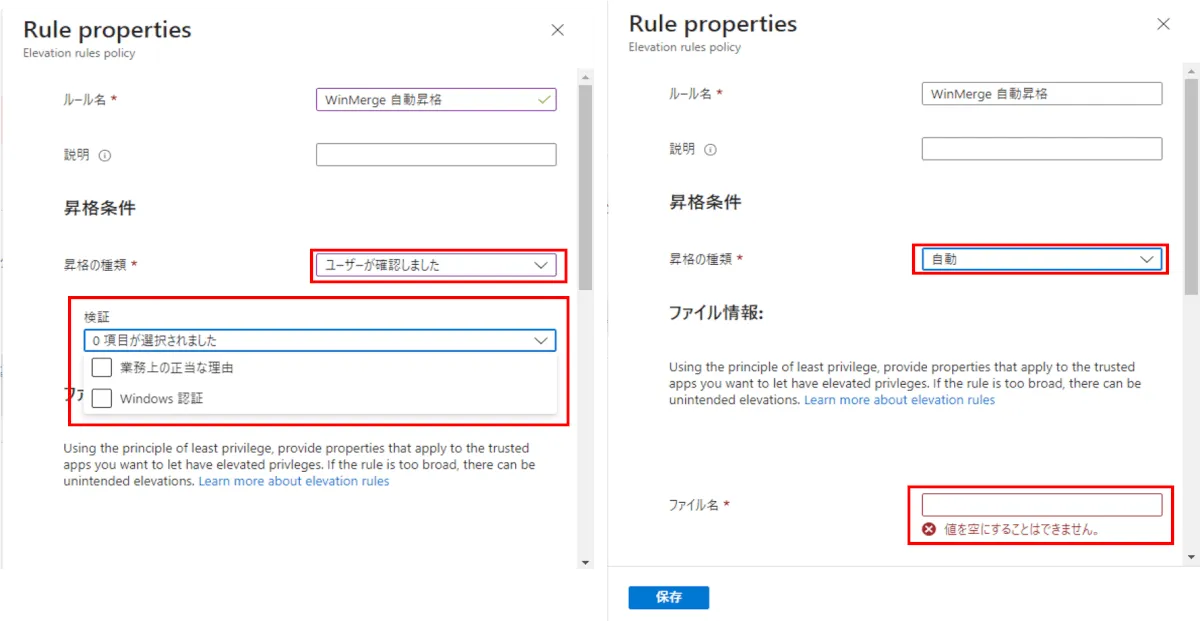Click the red error icon under ファイル名
1200x621 pixels.
[929, 529]
